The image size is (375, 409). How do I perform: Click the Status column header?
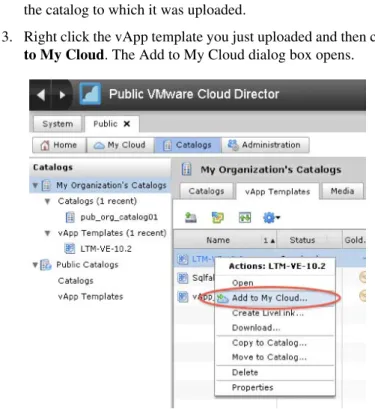point(302,240)
